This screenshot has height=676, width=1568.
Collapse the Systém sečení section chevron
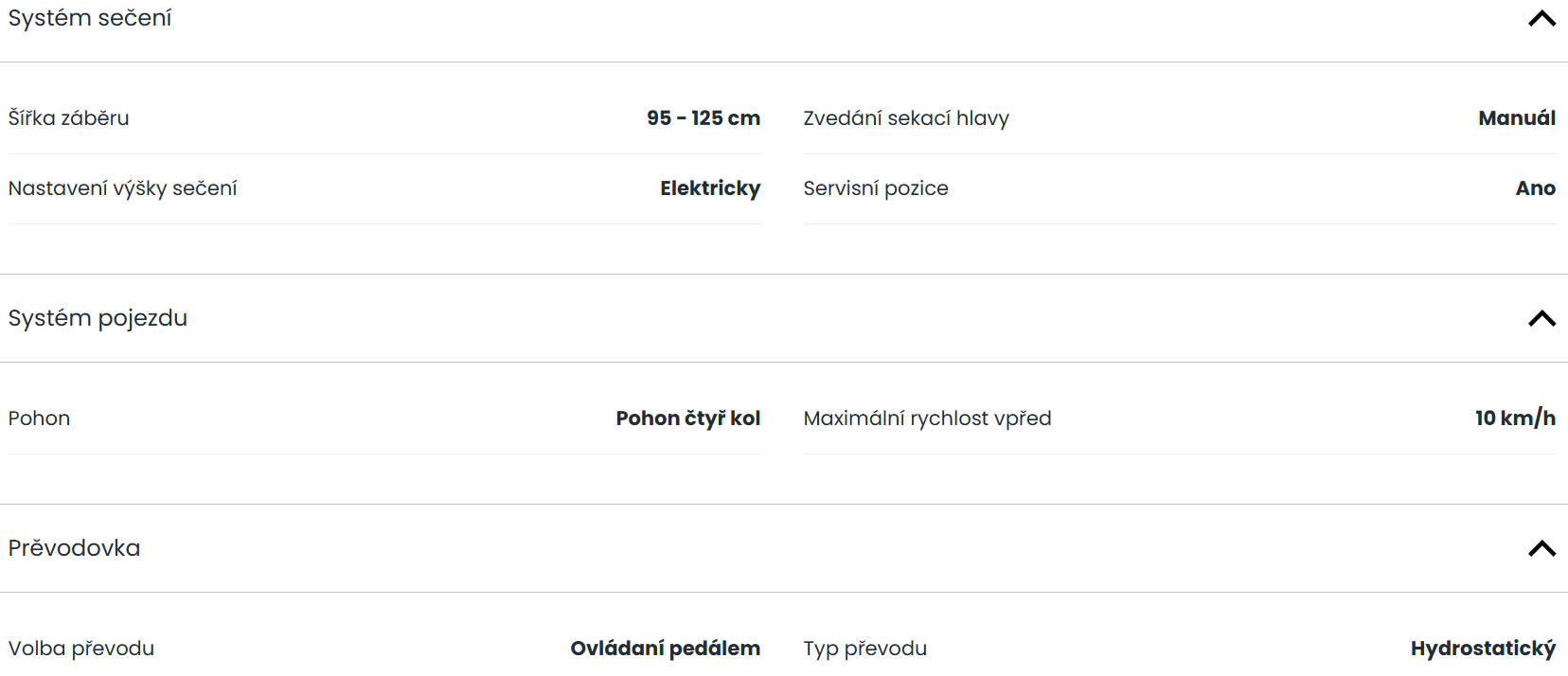click(1541, 19)
